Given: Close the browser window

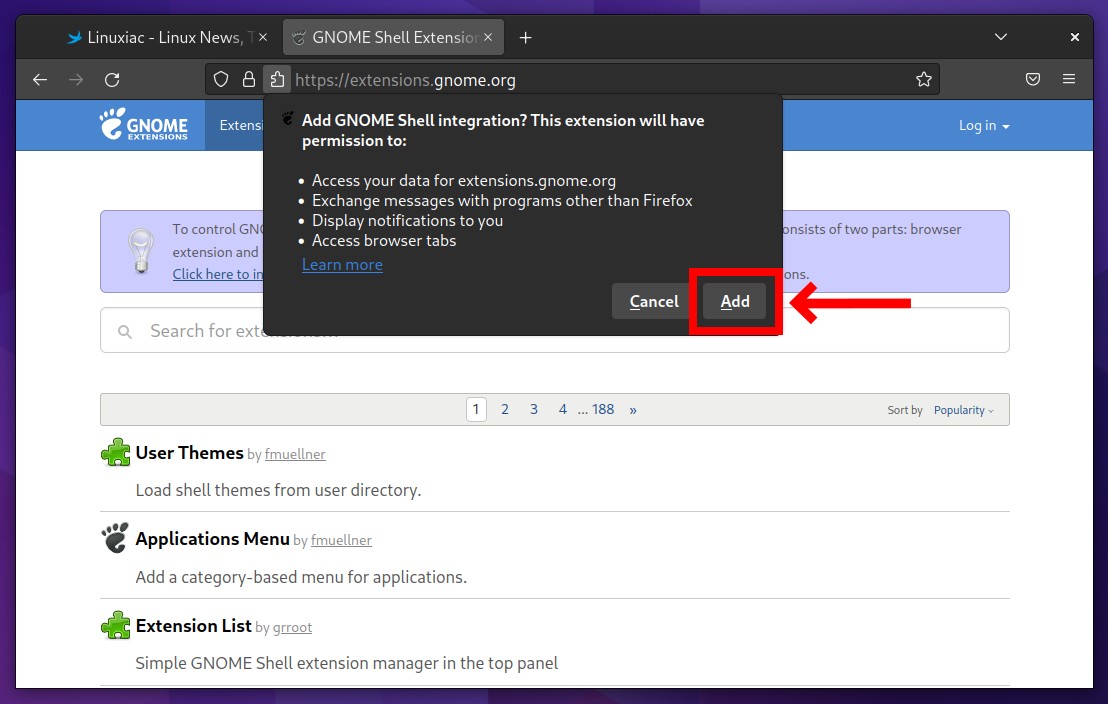Looking at the screenshot, I should point(1074,37).
